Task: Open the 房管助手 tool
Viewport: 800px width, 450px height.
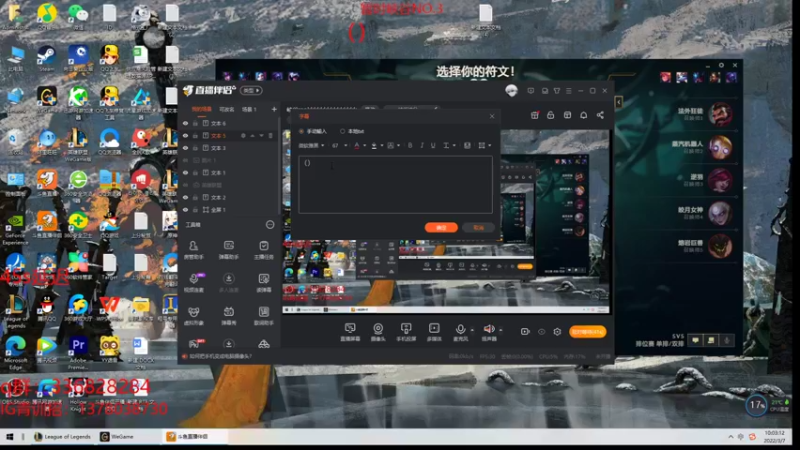Action: point(193,249)
